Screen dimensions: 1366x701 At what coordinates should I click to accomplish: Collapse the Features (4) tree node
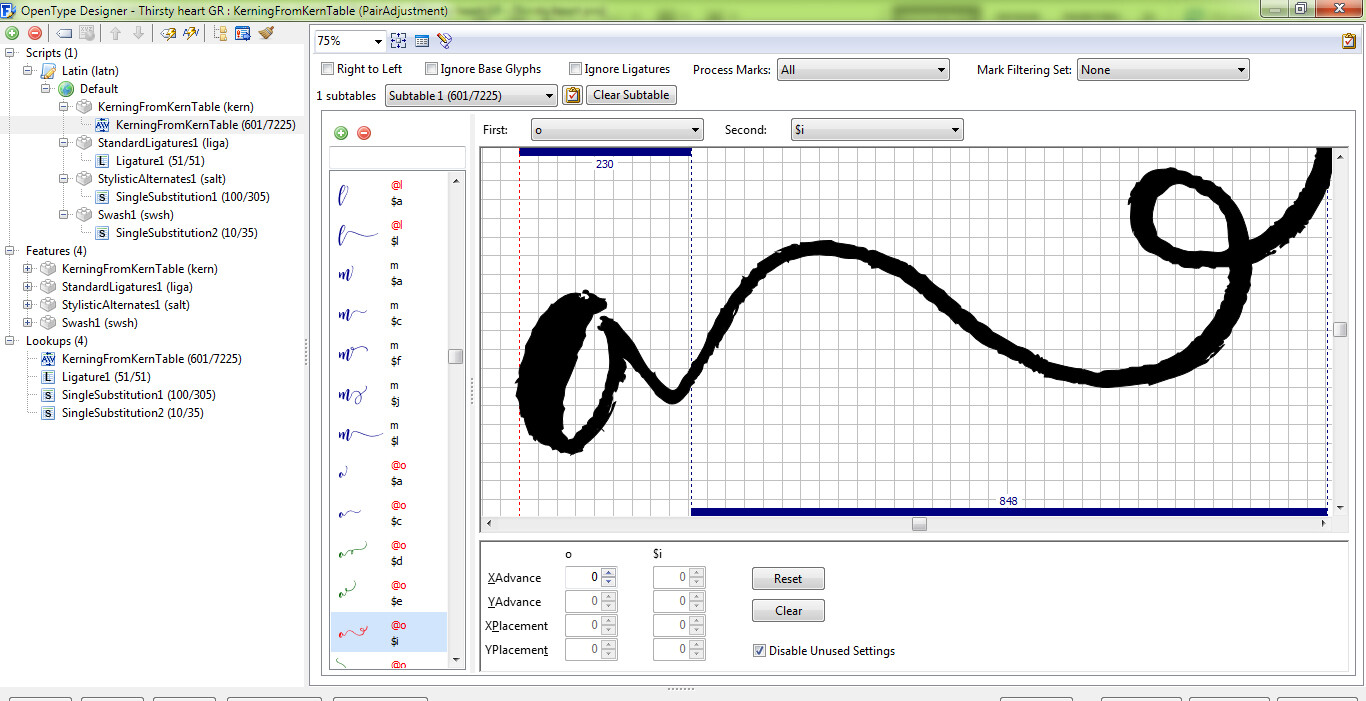10,251
